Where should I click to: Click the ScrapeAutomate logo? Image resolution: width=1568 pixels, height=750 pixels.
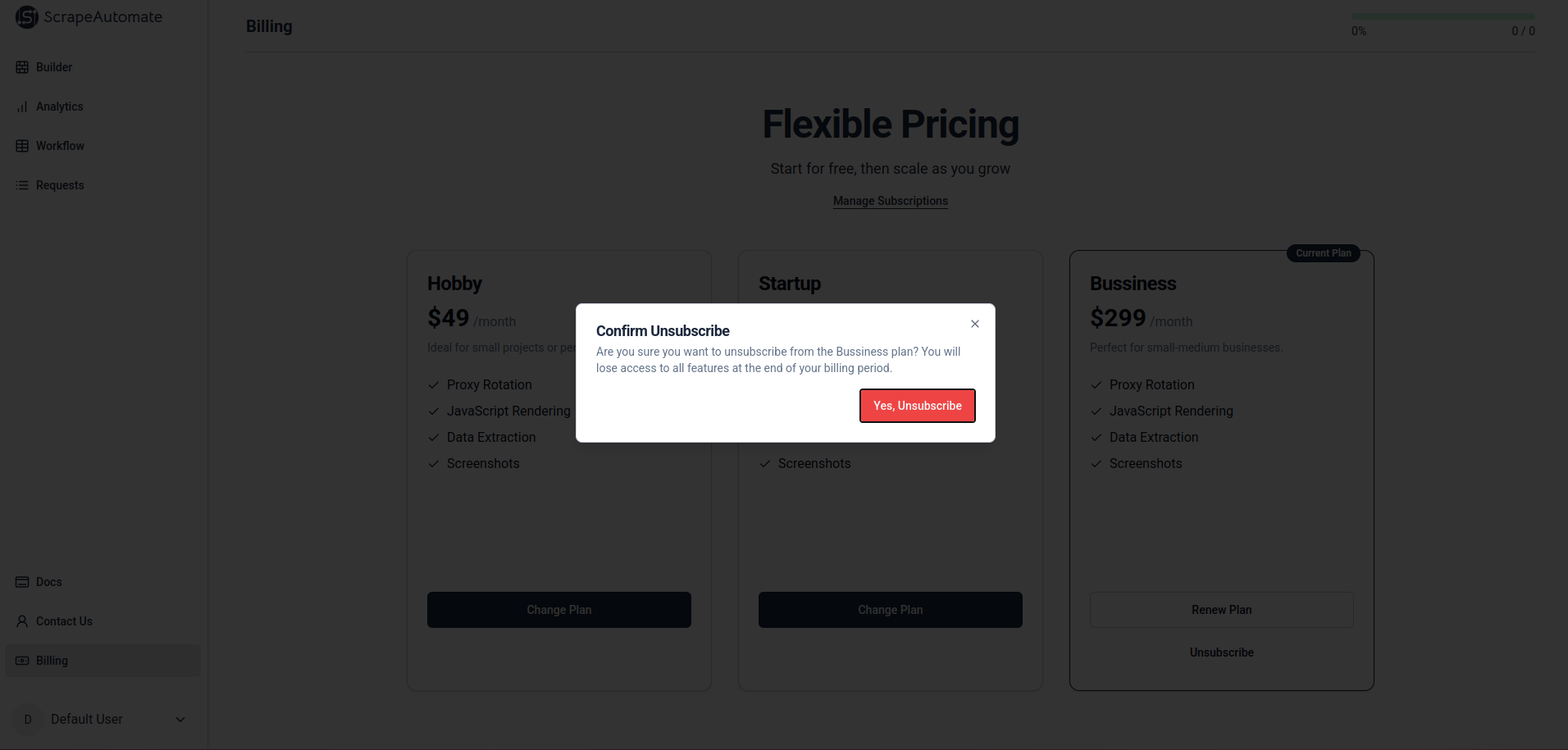tap(88, 16)
